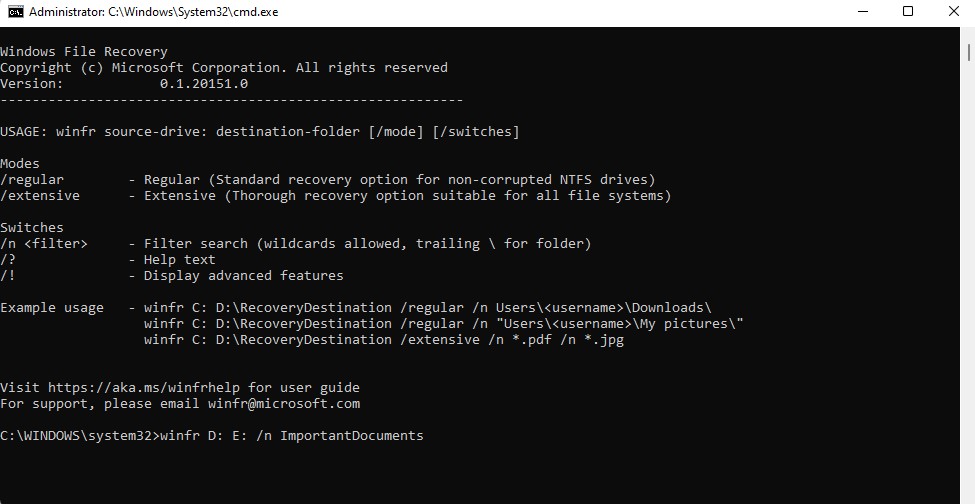The height and width of the screenshot is (504, 975).
Task: Close the cmd.exe window
Action: [x=953, y=12]
